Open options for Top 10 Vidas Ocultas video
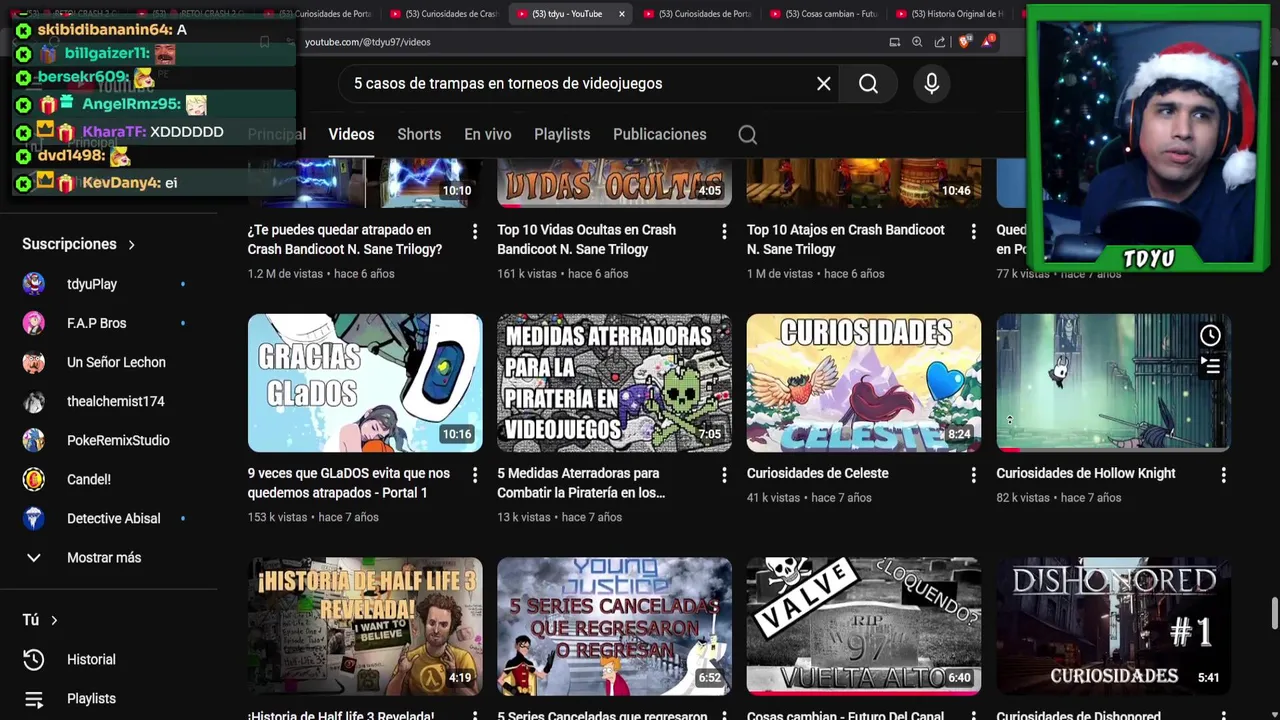This screenshot has width=1280, height=720. (x=724, y=231)
